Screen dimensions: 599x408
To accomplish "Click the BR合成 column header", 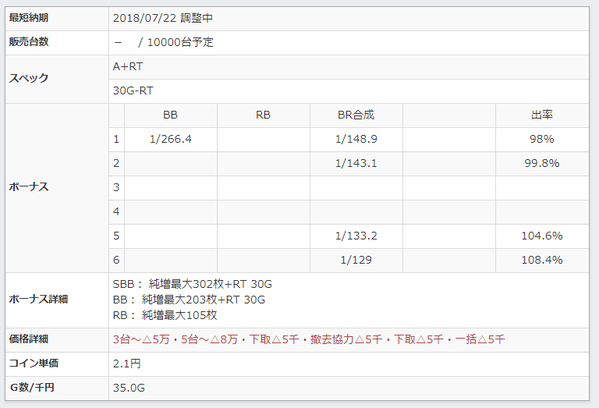I will click(356, 115).
